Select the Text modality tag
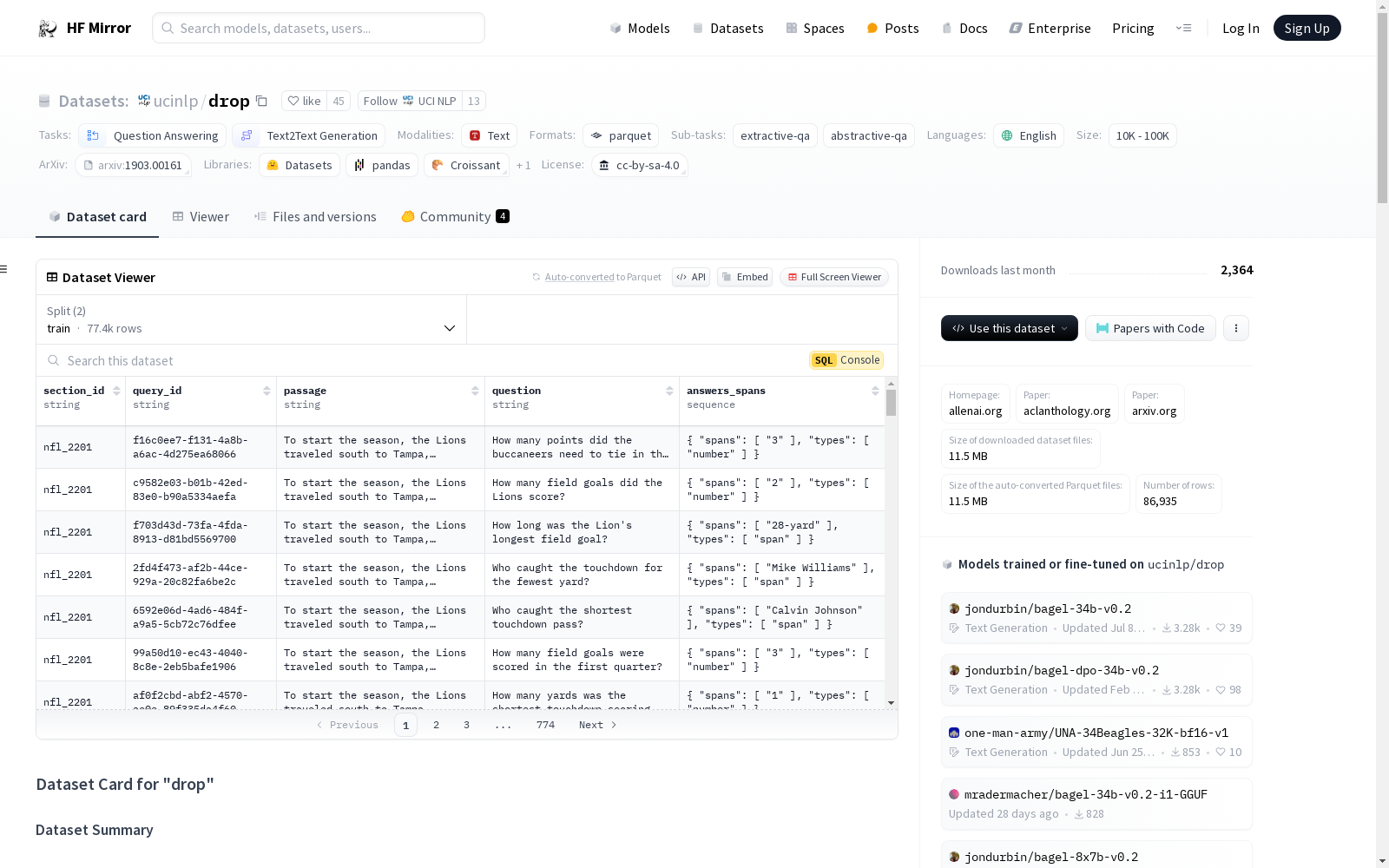The height and width of the screenshot is (868, 1389). tap(490, 135)
